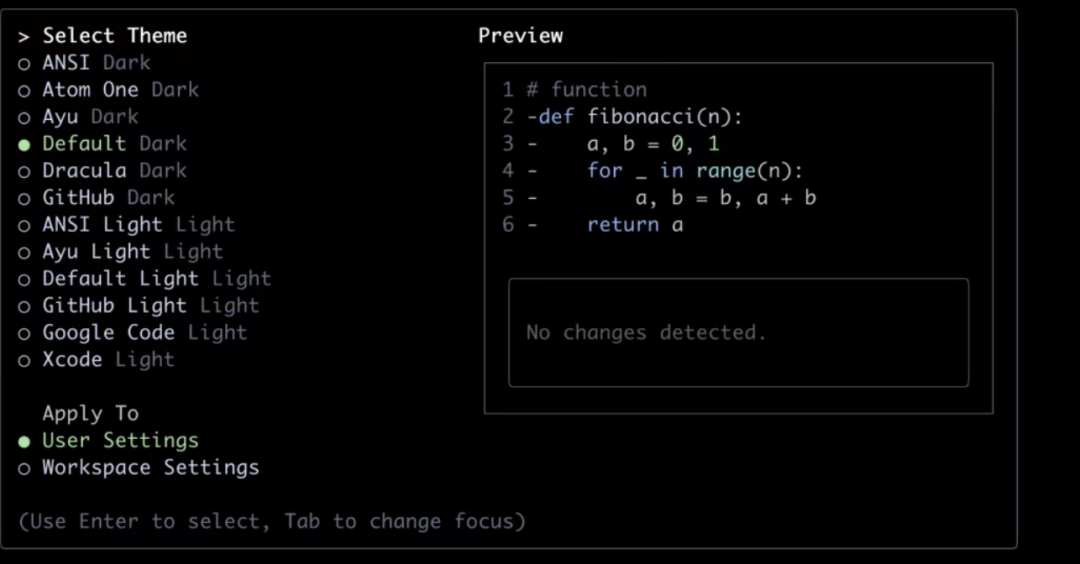Viewport: 1080px width, 564px height.
Task: Click the Preview panel heading
Action: click(x=521, y=36)
